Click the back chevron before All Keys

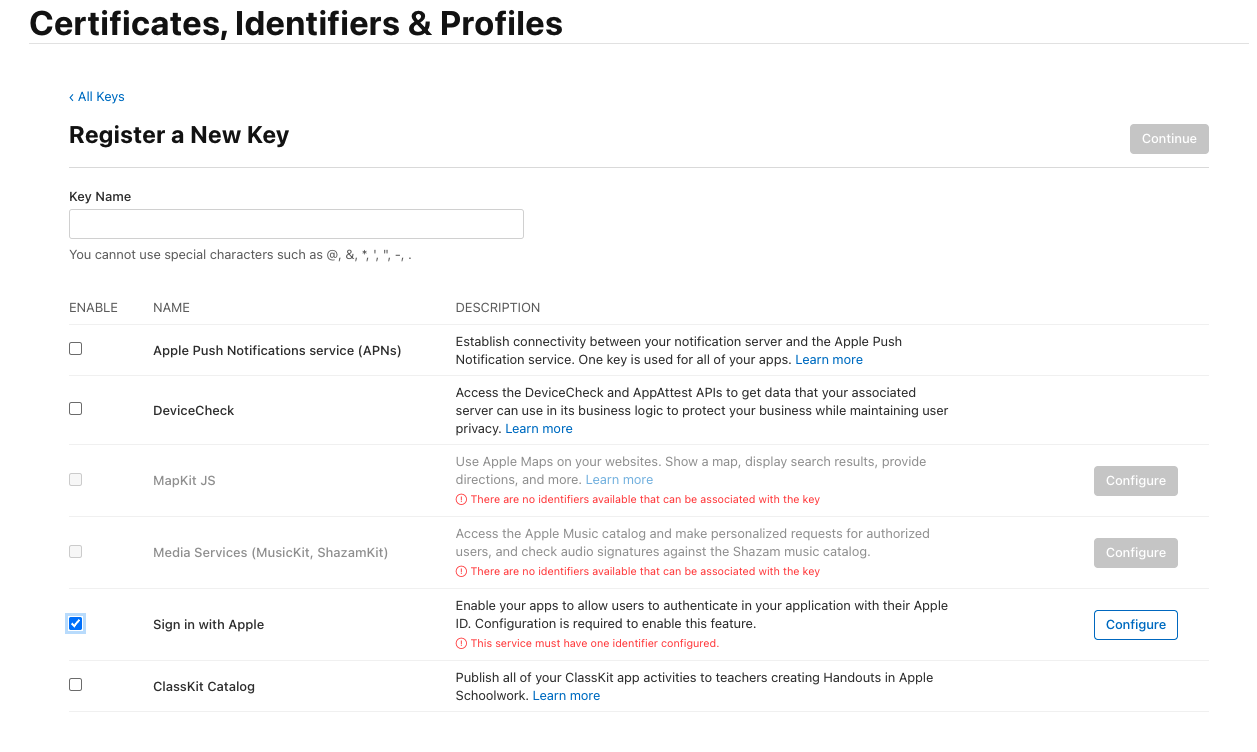pos(70,96)
